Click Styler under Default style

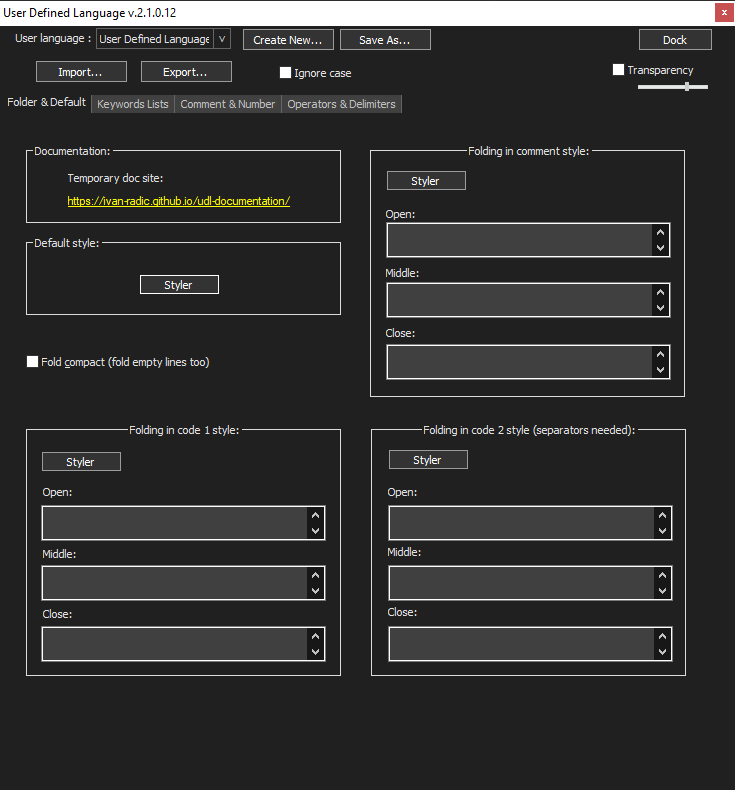179,285
